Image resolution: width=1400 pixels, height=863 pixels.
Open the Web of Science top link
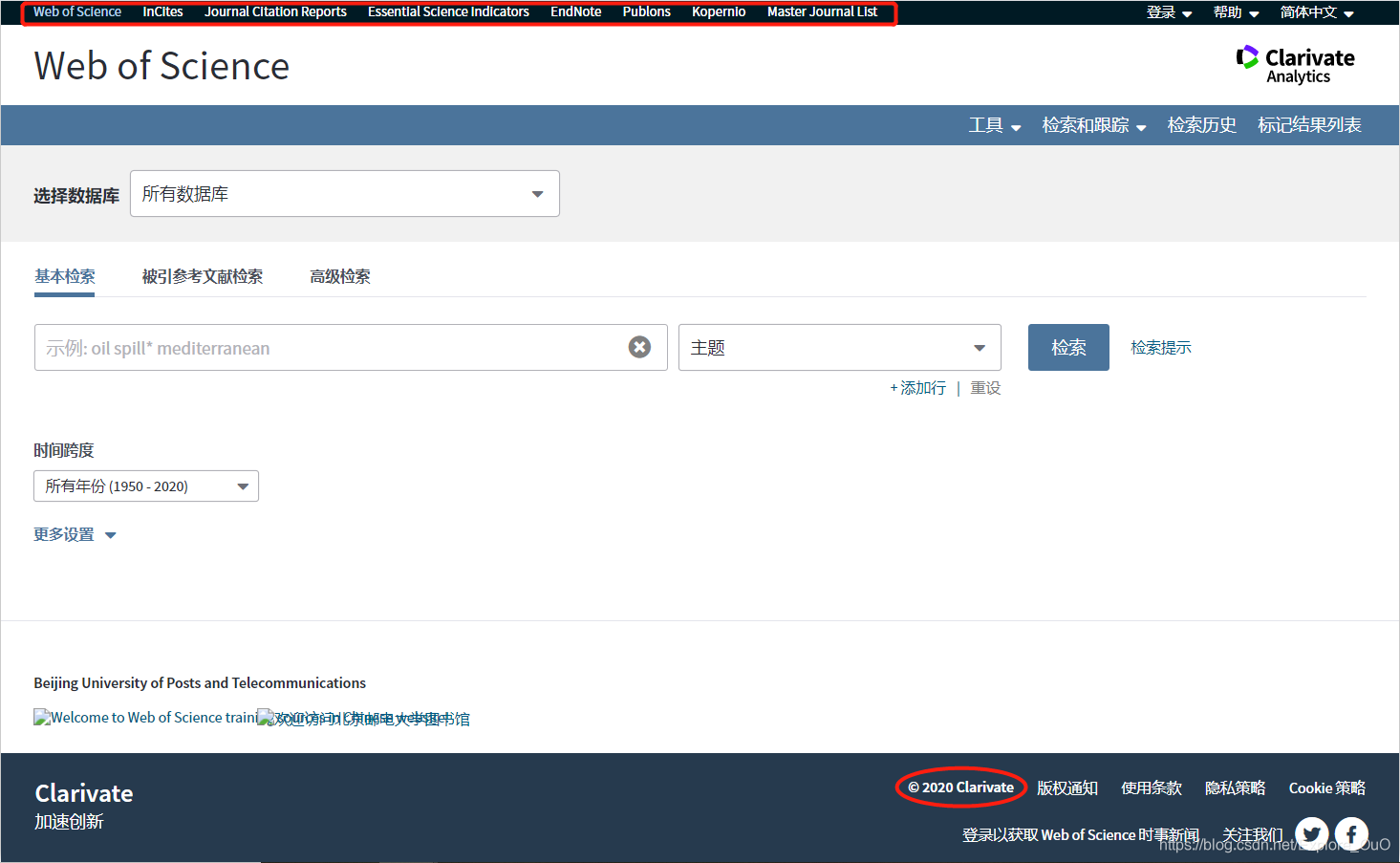coord(77,11)
